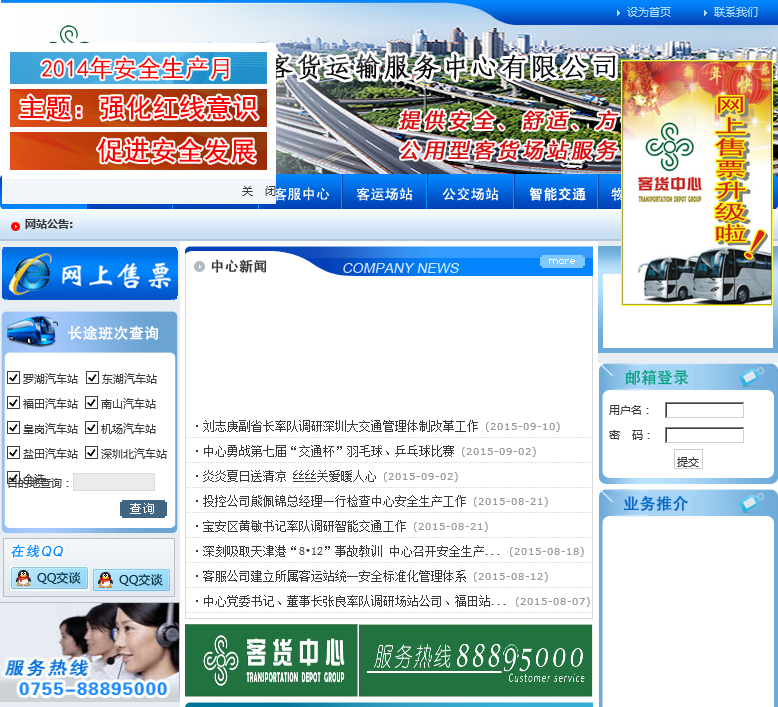778x707 pixels.
Task: Open the 客服中心 navigation tab
Action: point(302,193)
